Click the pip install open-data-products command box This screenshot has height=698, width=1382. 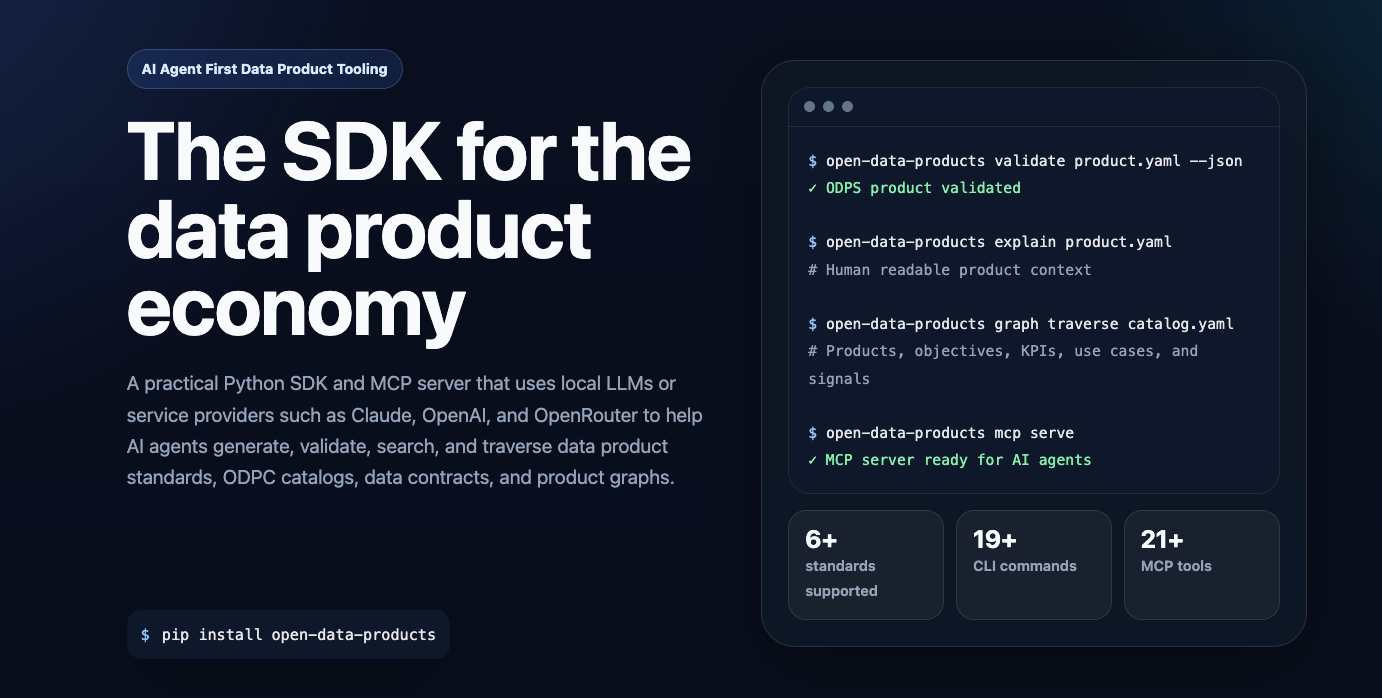(x=288, y=634)
